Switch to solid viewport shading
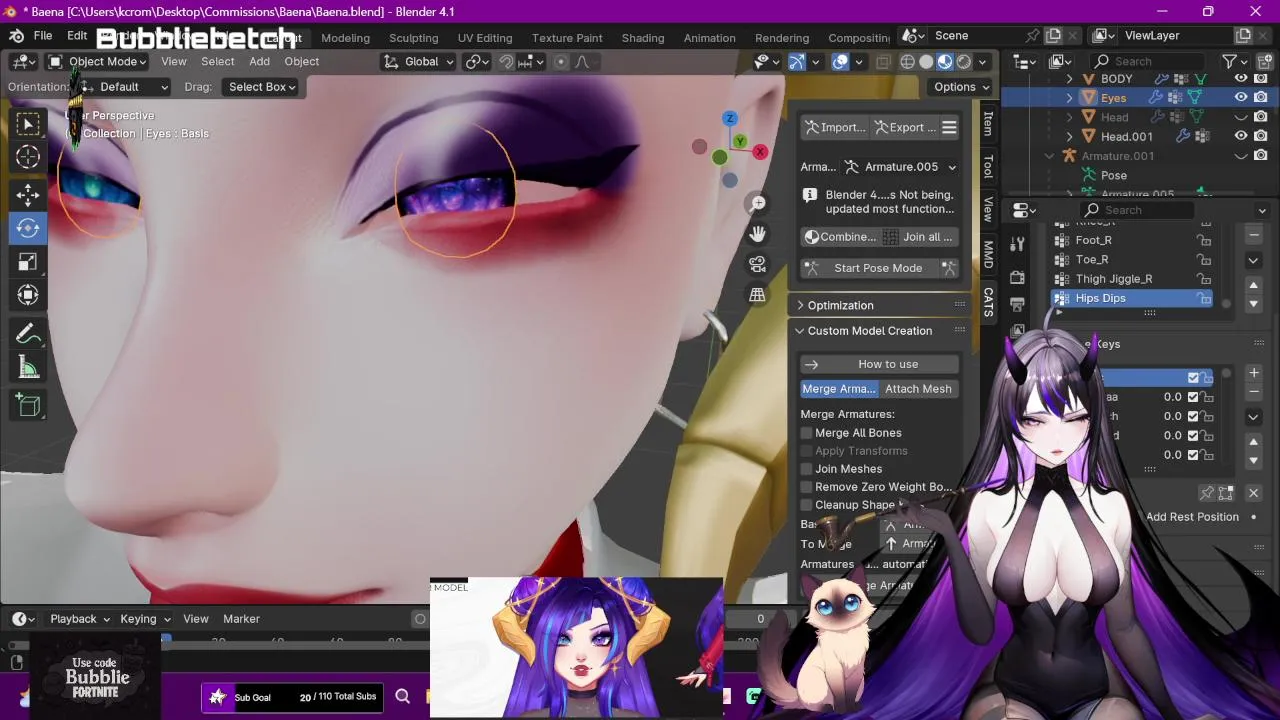 point(926,61)
